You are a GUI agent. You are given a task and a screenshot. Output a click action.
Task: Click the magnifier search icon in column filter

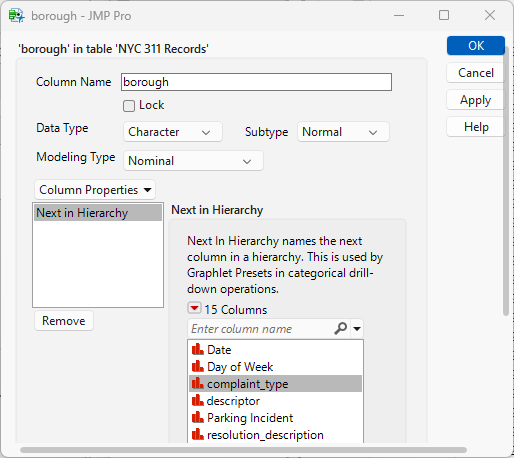pos(340,329)
